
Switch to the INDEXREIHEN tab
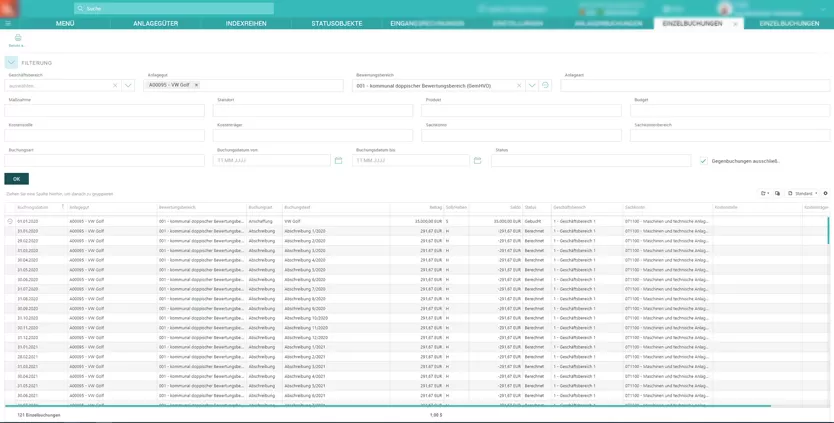point(246,23)
